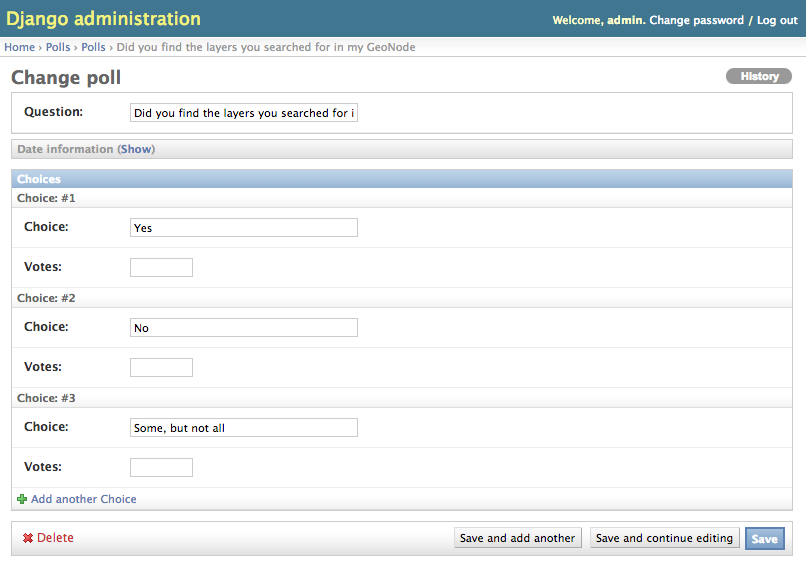Click the red X delete icon
This screenshot has height=561, width=806.
tap(28, 538)
